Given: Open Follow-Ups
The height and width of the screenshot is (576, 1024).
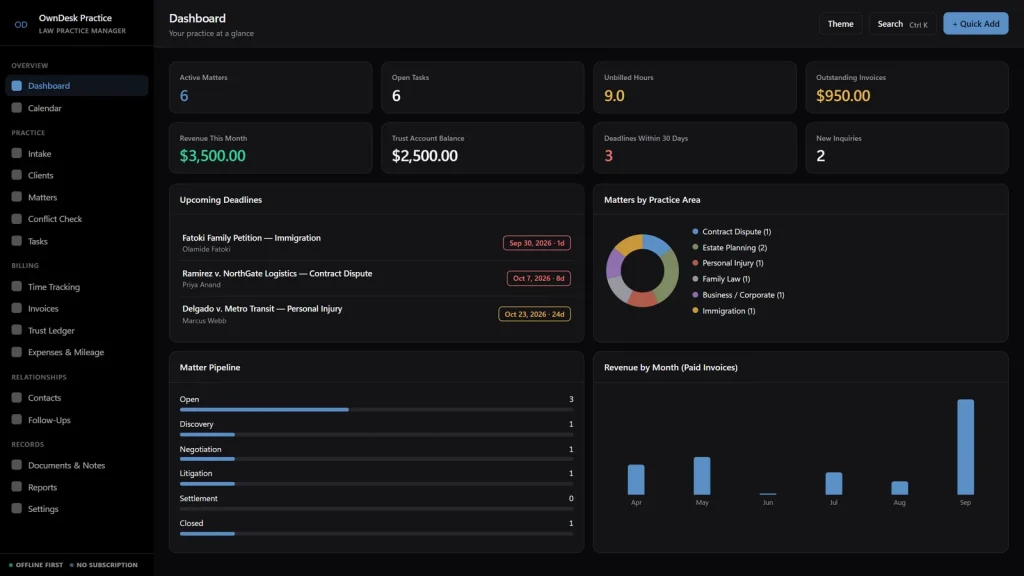Looking at the screenshot, I should click(x=76, y=419).
